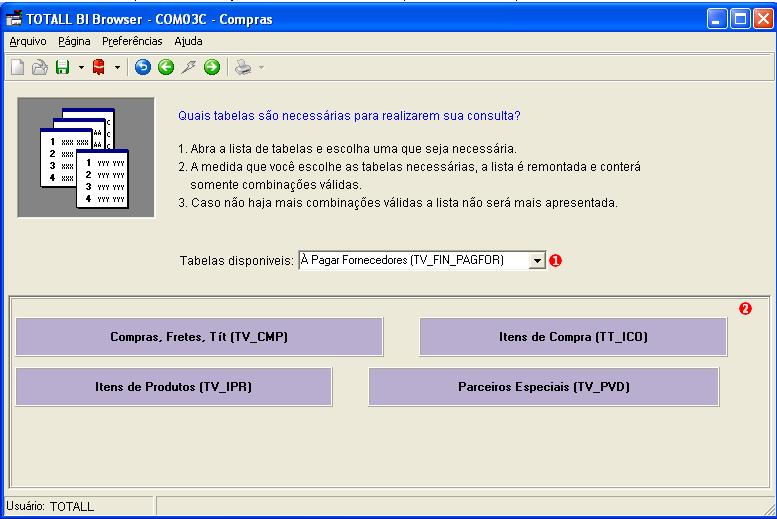777x519 pixels.
Task: Click the tables illustration image
Action: pyautogui.click(x=86, y=158)
